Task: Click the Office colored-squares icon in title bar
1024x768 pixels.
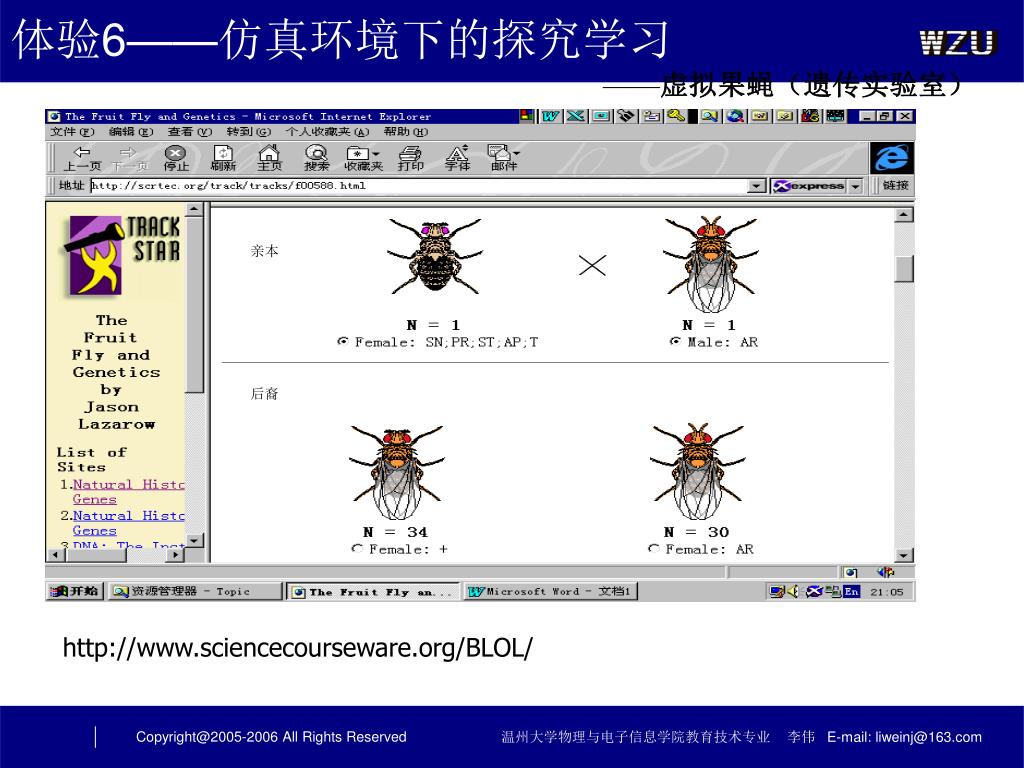Action: [x=526, y=116]
